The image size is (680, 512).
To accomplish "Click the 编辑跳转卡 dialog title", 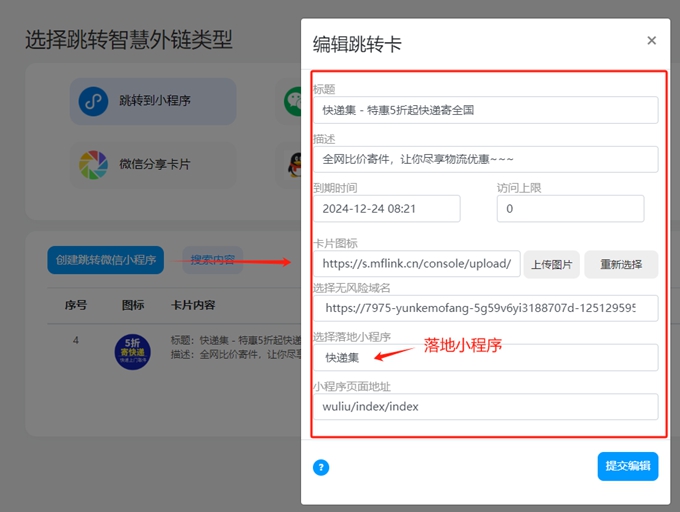I will (x=357, y=44).
